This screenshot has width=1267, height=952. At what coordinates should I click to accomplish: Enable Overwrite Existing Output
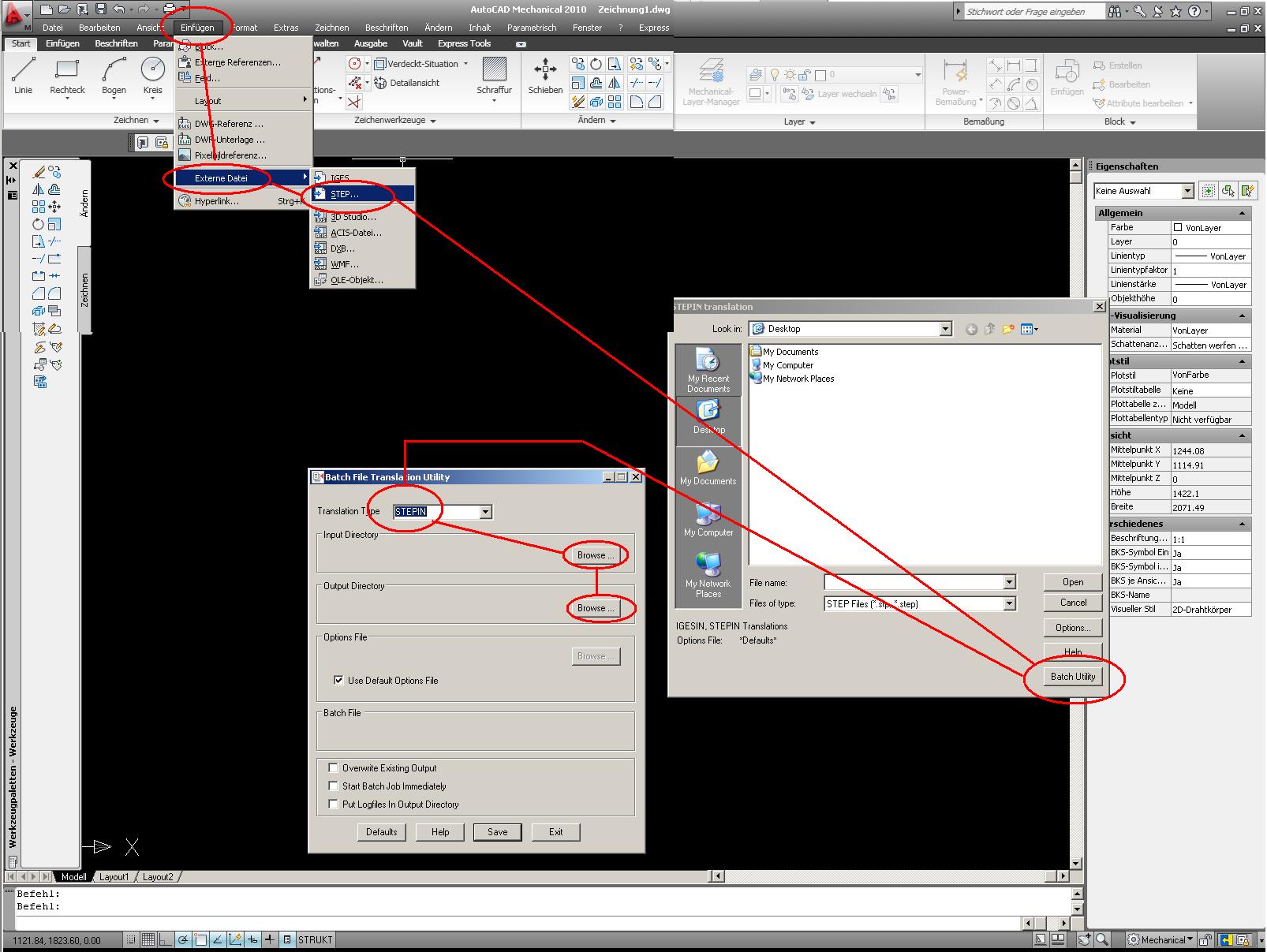(333, 767)
